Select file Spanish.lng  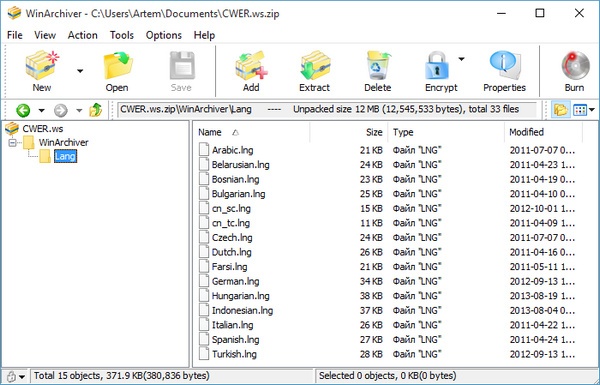(235, 339)
